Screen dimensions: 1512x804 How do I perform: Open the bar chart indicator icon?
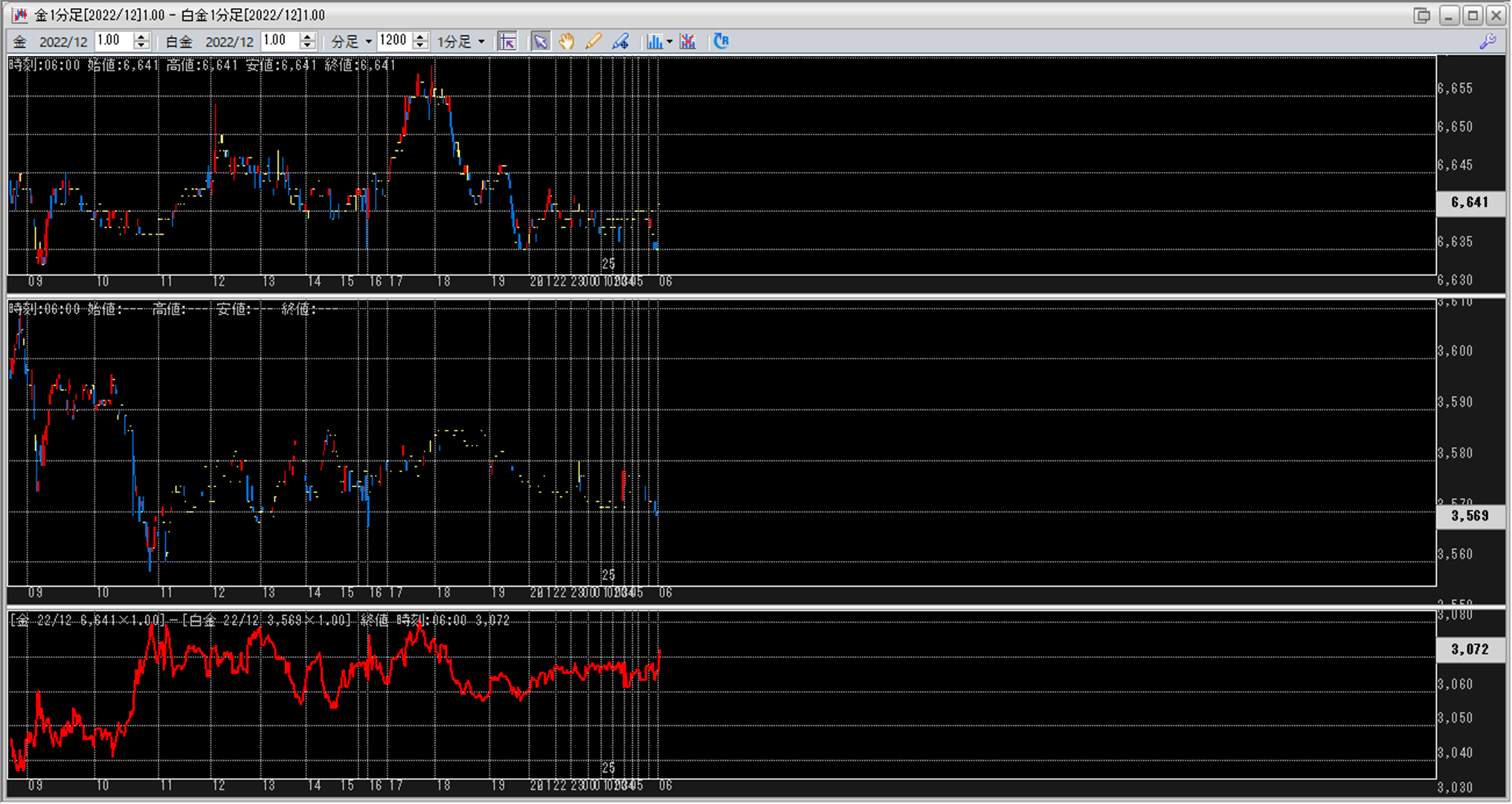point(654,42)
